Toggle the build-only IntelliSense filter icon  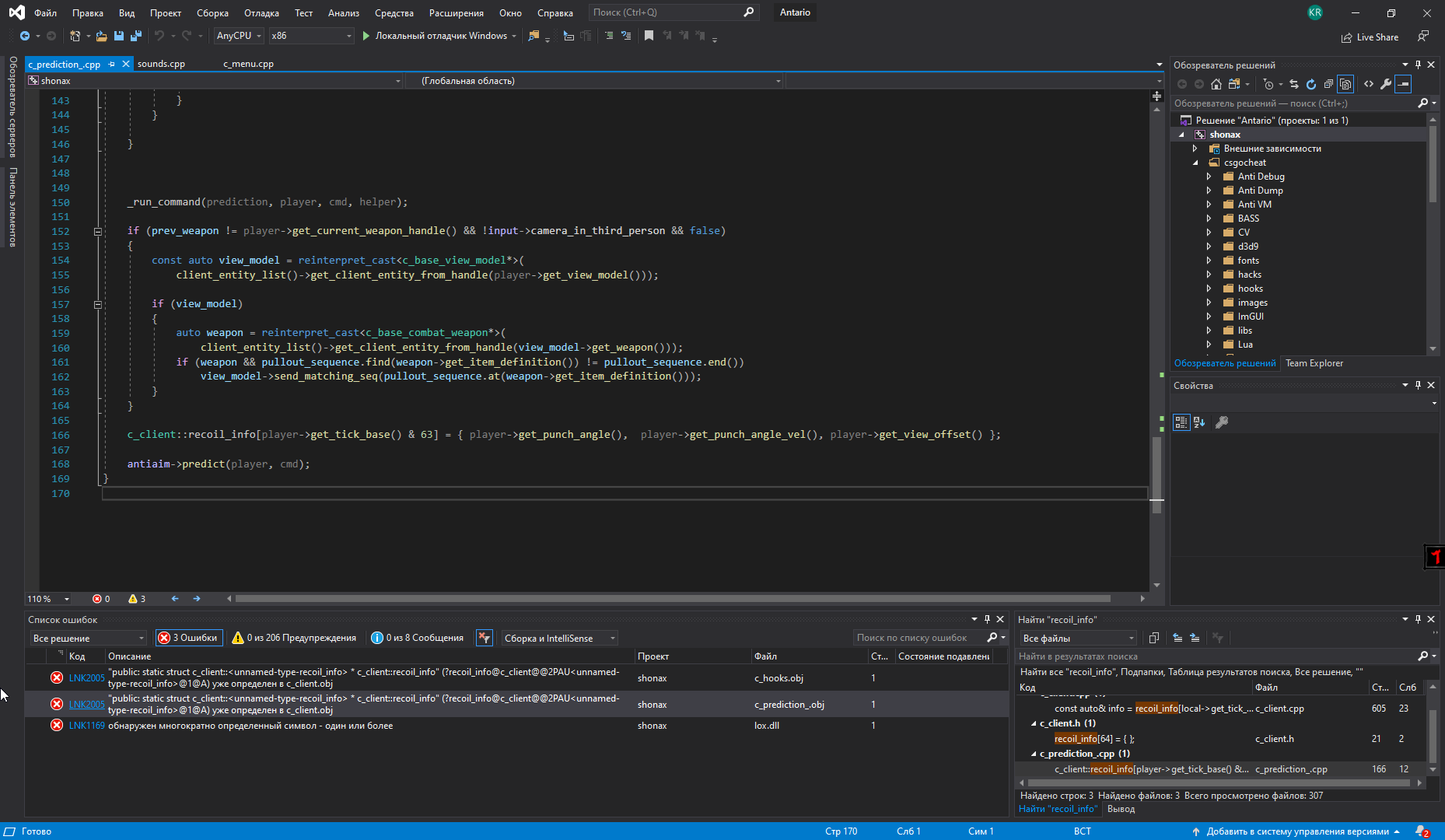[x=485, y=638]
